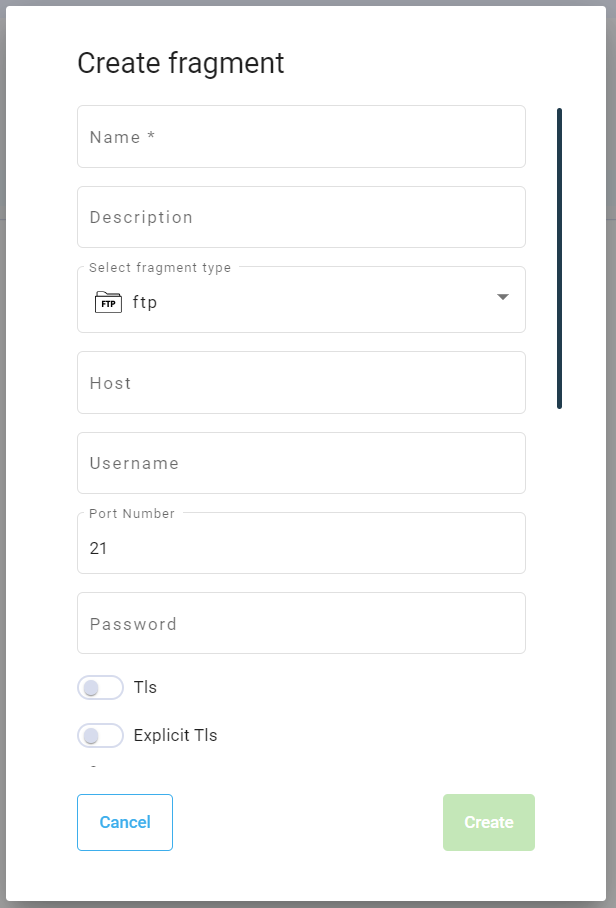Viewport: 616px width, 908px height.
Task: Enable the Tls toggle switch
Action: coord(100,688)
